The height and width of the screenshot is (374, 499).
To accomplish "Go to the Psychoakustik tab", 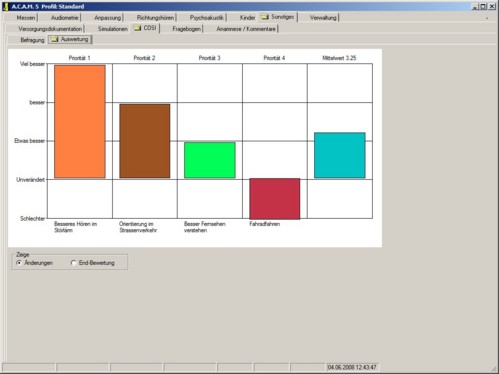I will tap(207, 18).
